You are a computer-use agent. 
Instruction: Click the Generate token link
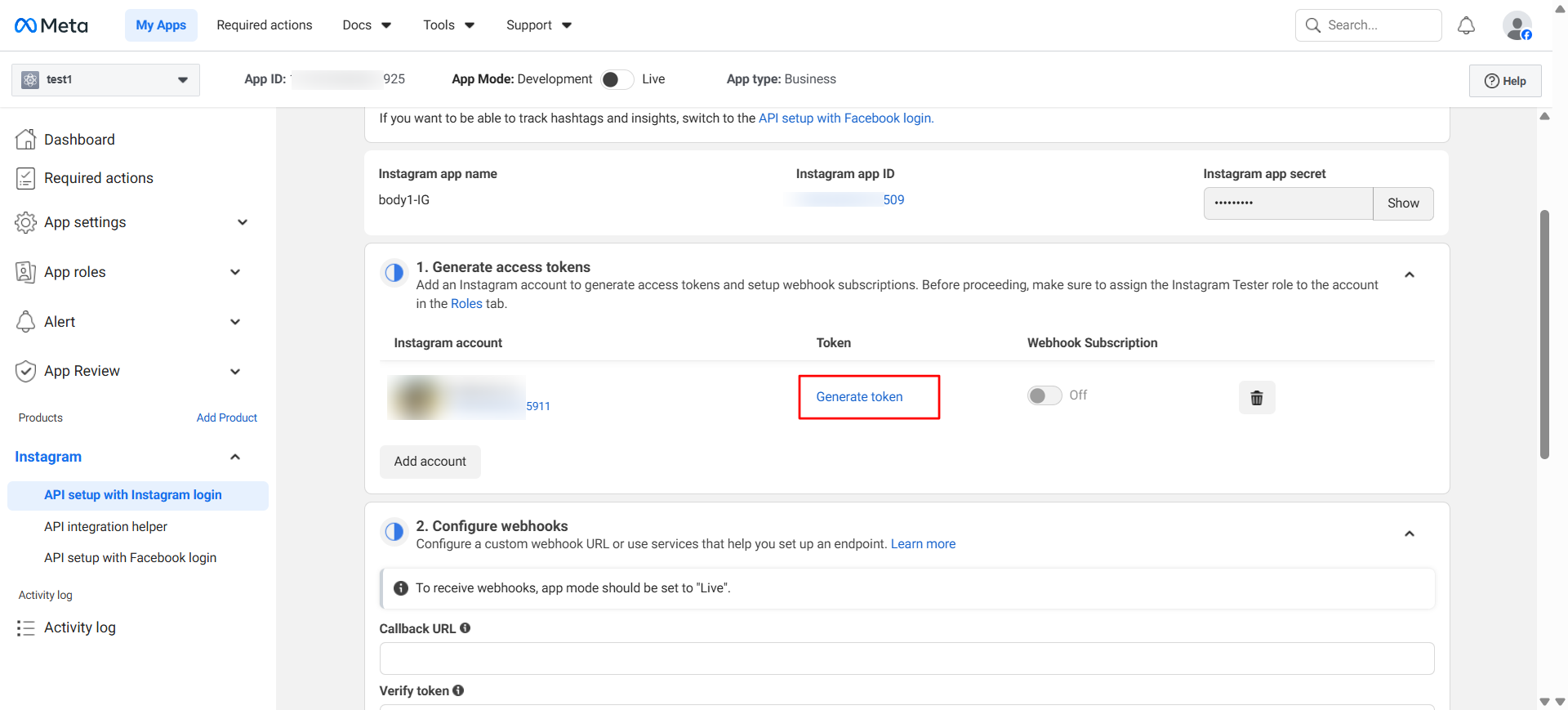click(859, 397)
